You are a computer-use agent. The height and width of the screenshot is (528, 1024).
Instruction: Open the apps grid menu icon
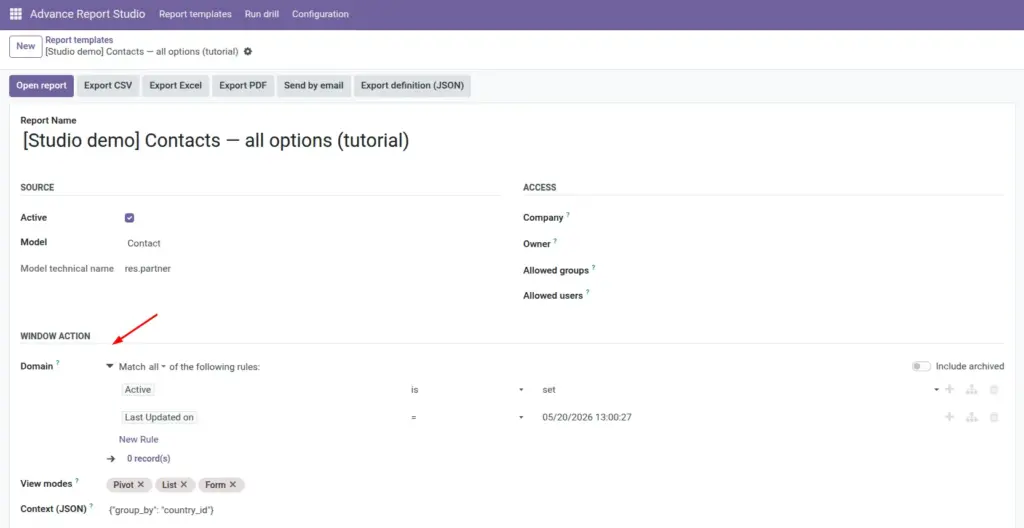16,14
